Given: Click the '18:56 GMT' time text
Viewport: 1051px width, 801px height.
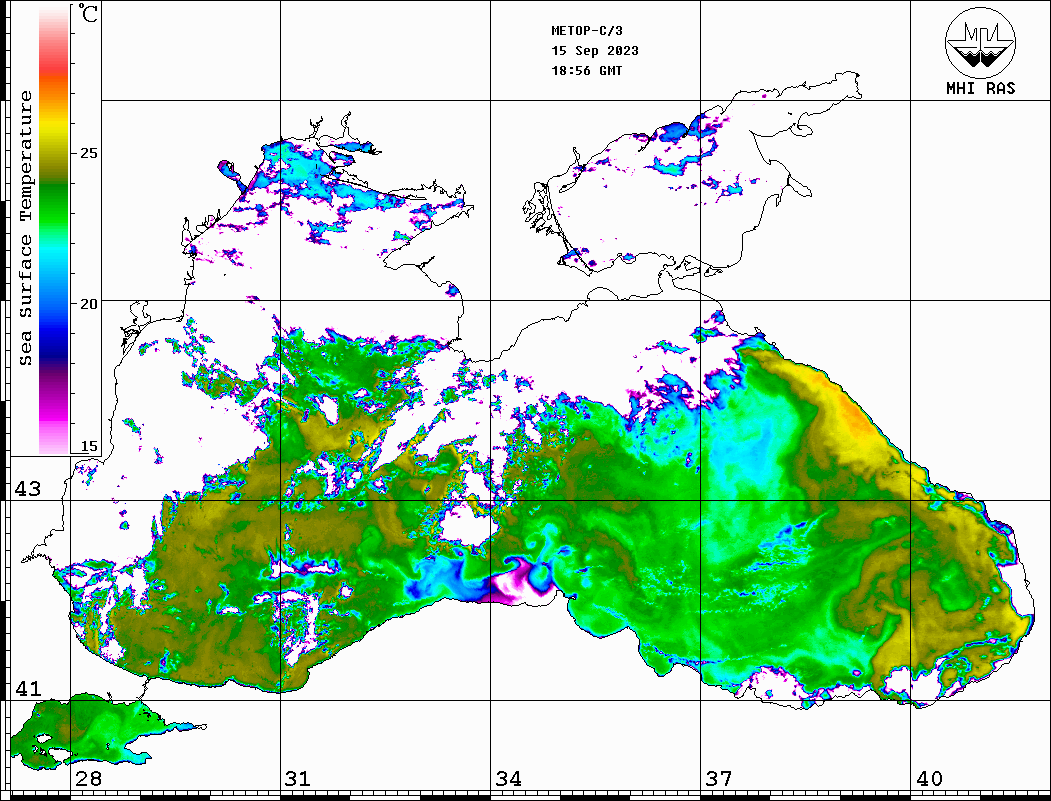Looking at the screenshot, I should pyautogui.click(x=587, y=70).
